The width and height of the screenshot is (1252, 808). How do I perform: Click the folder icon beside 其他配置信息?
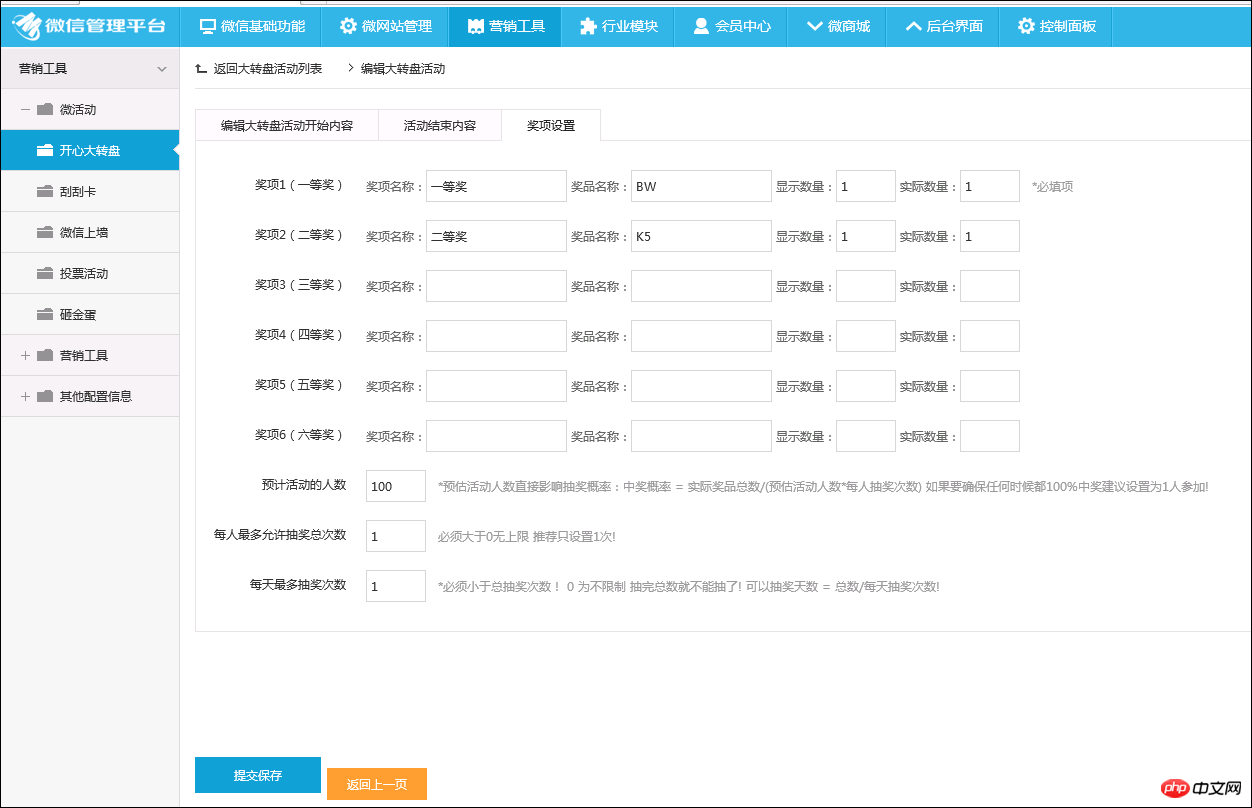45,396
